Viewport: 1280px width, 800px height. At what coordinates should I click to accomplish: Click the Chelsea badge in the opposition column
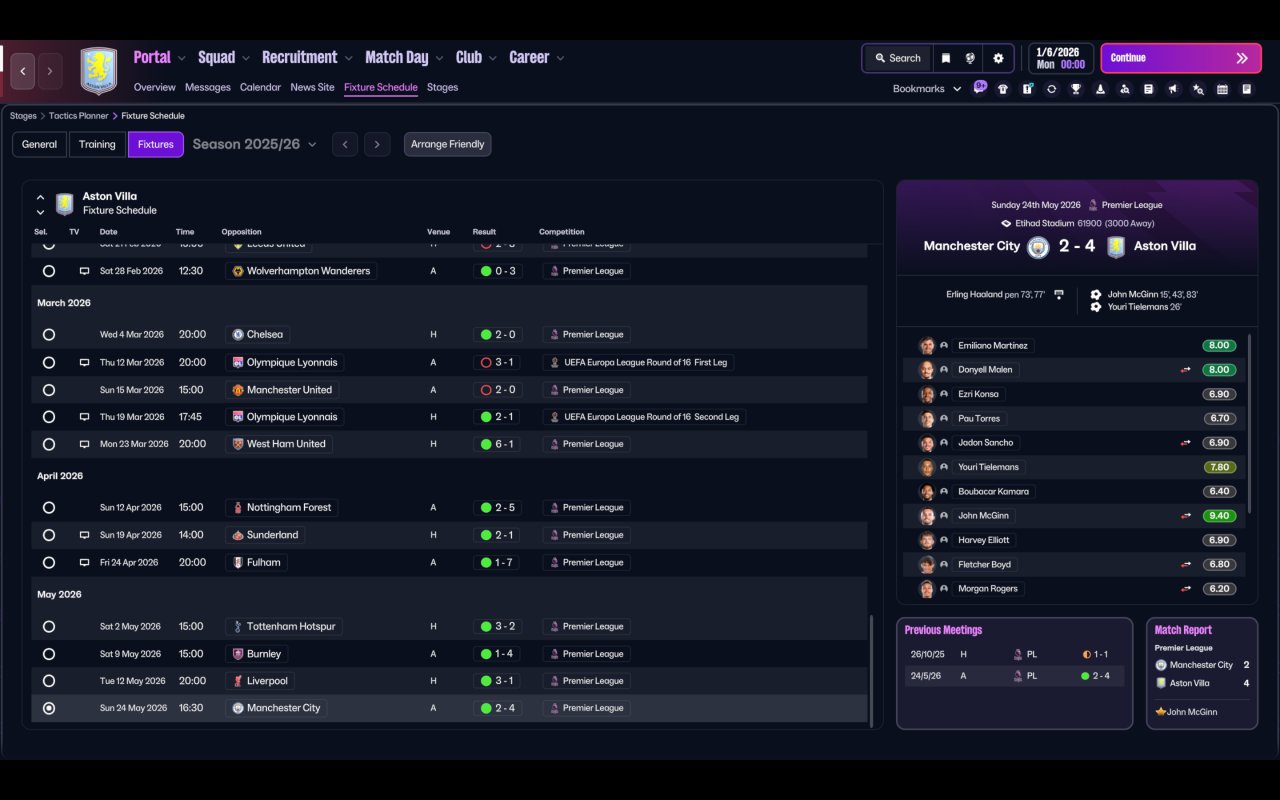tap(238, 335)
